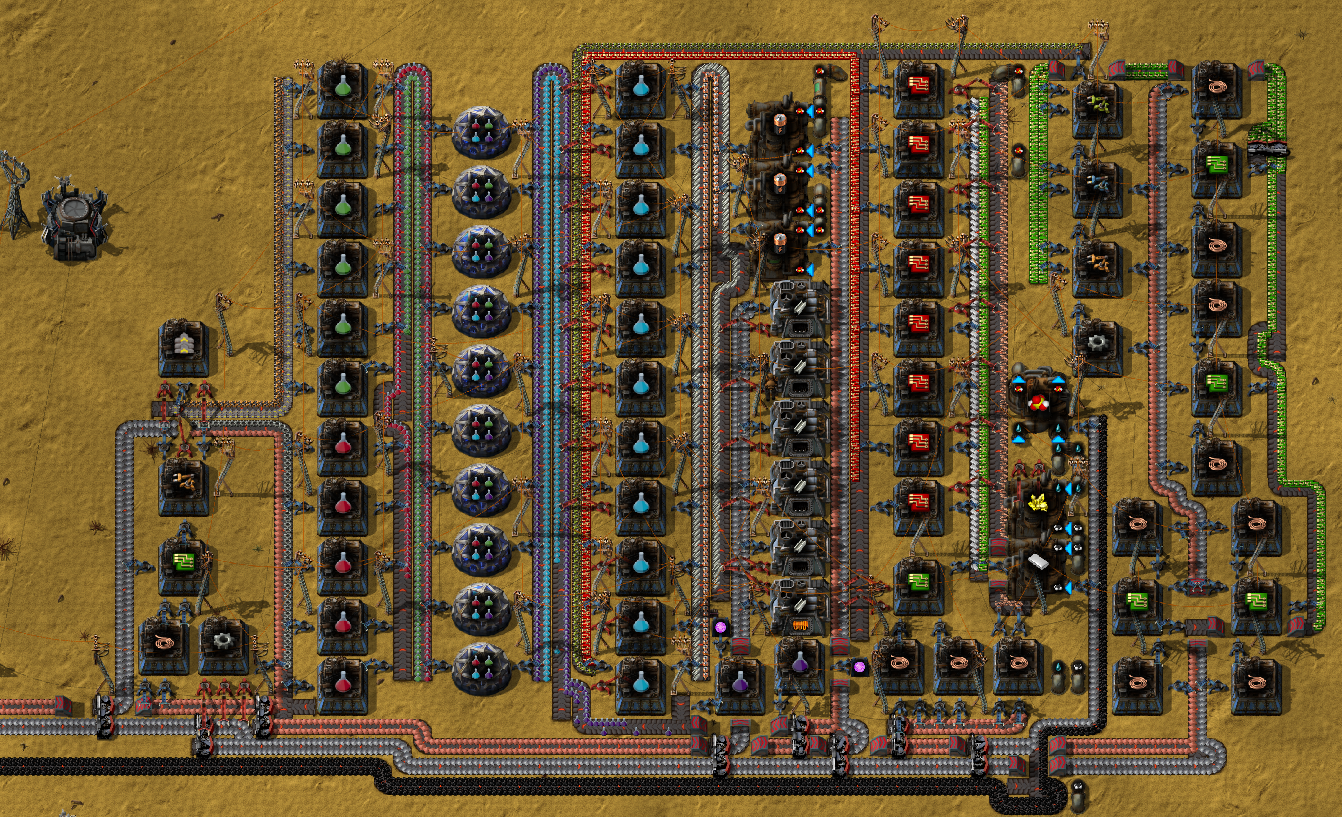Viewport: 1342px width, 817px height.
Task: Click the topmost green science pack assembler
Action: coord(343,87)
